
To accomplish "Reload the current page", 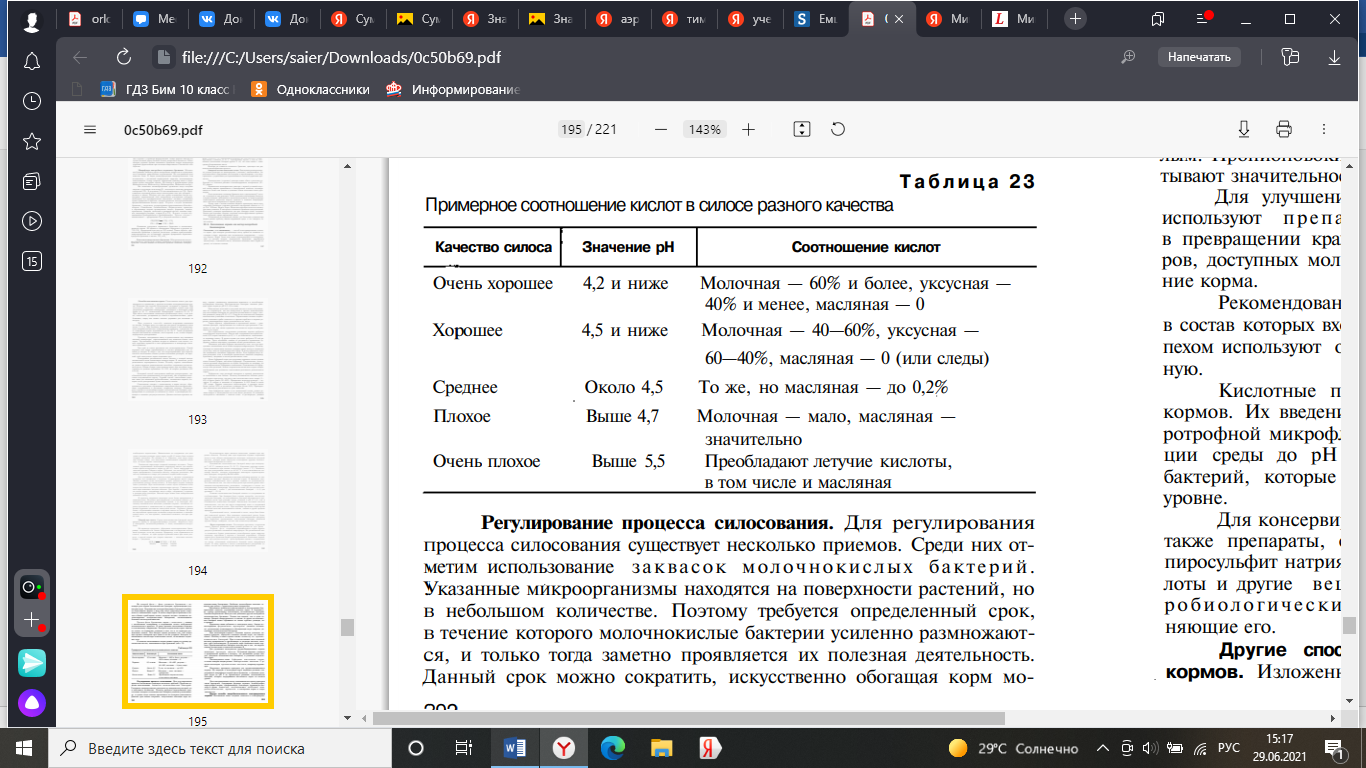I will click(124, 57).
